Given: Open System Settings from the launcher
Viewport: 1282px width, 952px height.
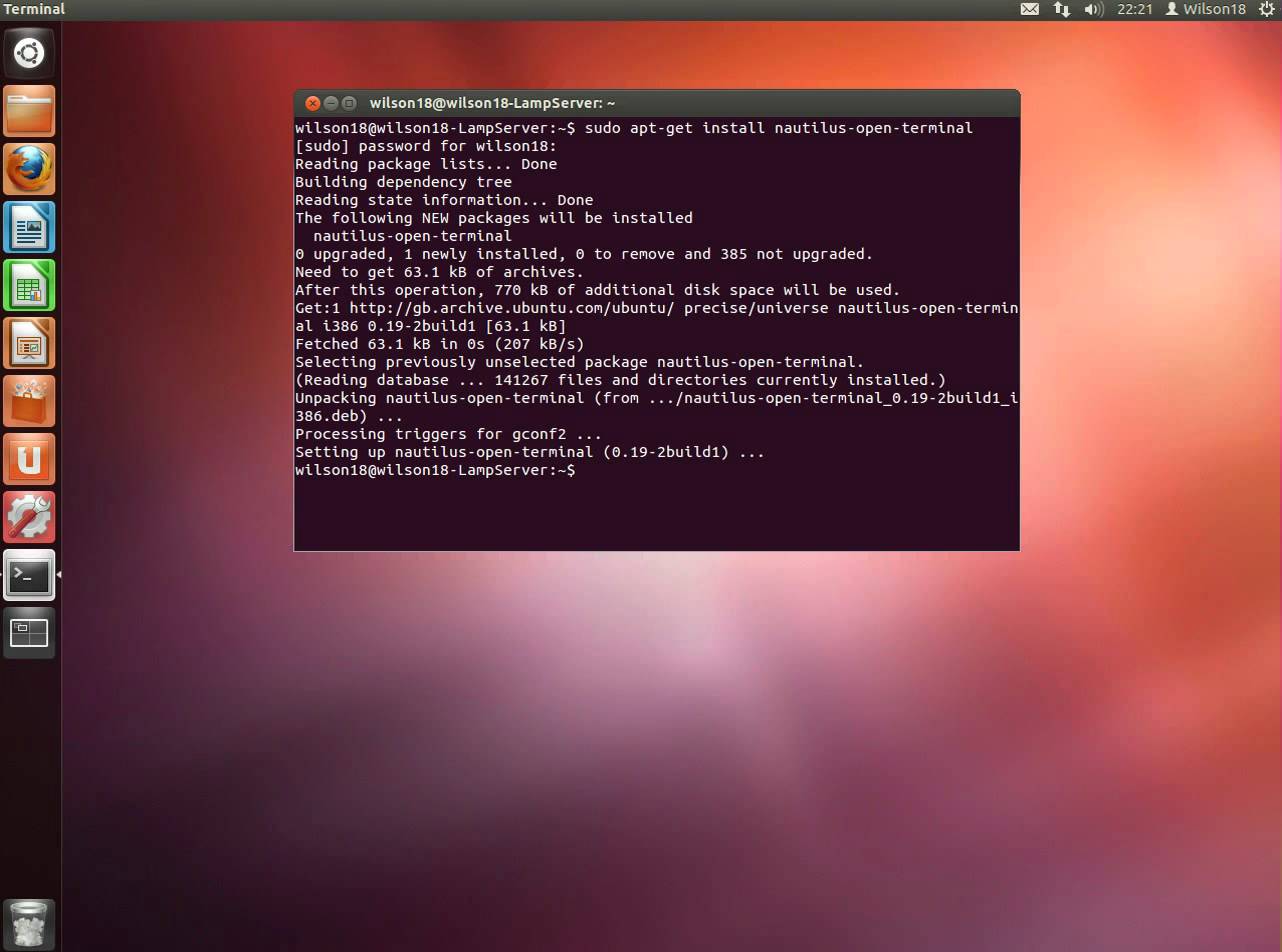Looking at the screenshot, I should tap(29, 517).
